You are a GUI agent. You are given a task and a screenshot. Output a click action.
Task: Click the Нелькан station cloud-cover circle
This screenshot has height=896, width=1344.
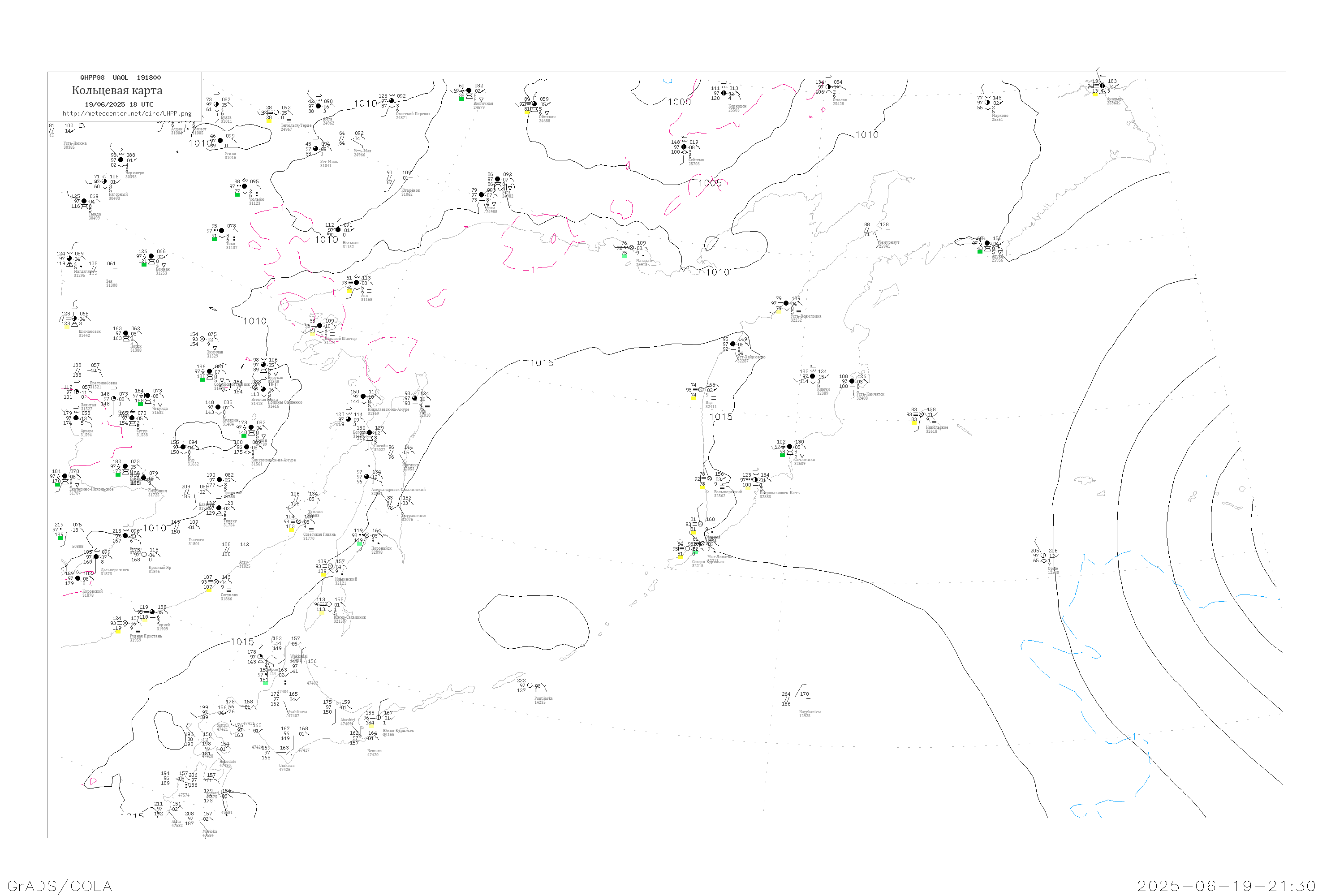pyautogui.click(x=338, y=230)
